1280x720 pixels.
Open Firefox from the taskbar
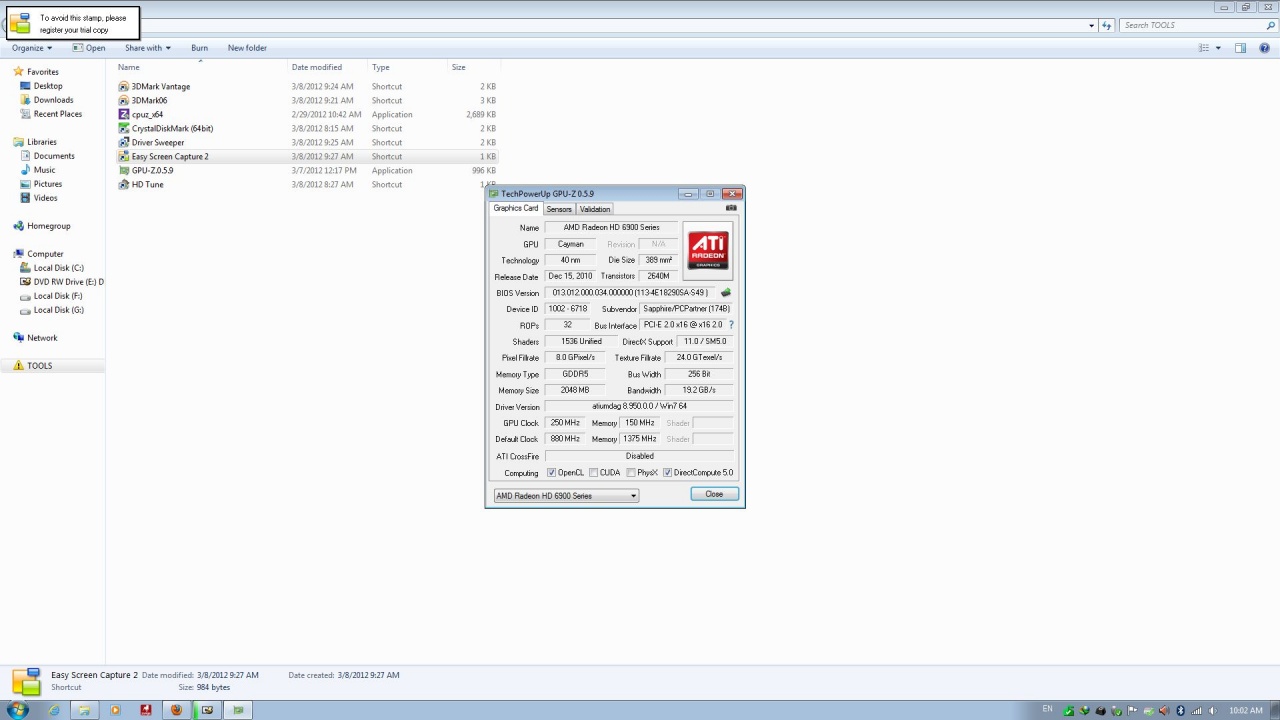(x=176, y=710)
